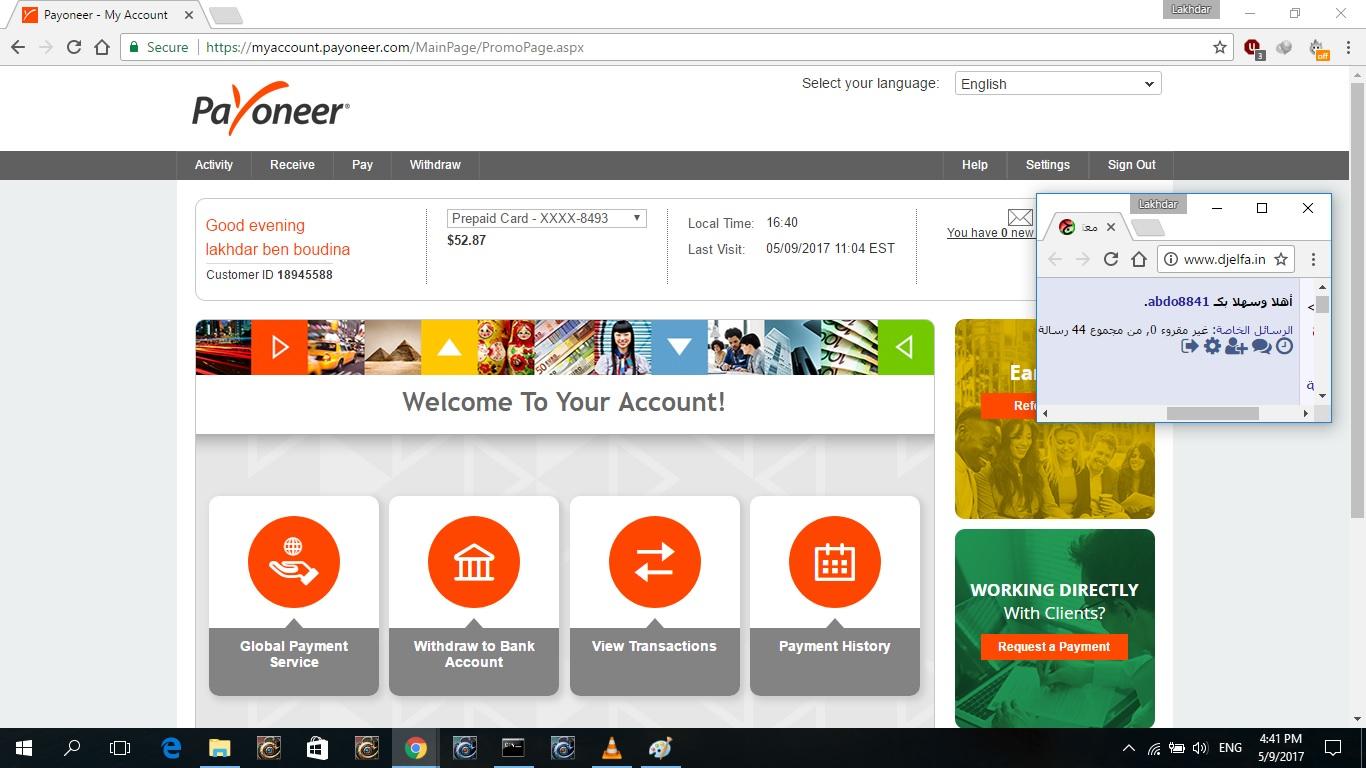Image resolution: width=1366 pixels, height=768 pixels.
Task: Expand the Prepaid Card XXXX-8493 dropdown
Action: pos(546,218)
